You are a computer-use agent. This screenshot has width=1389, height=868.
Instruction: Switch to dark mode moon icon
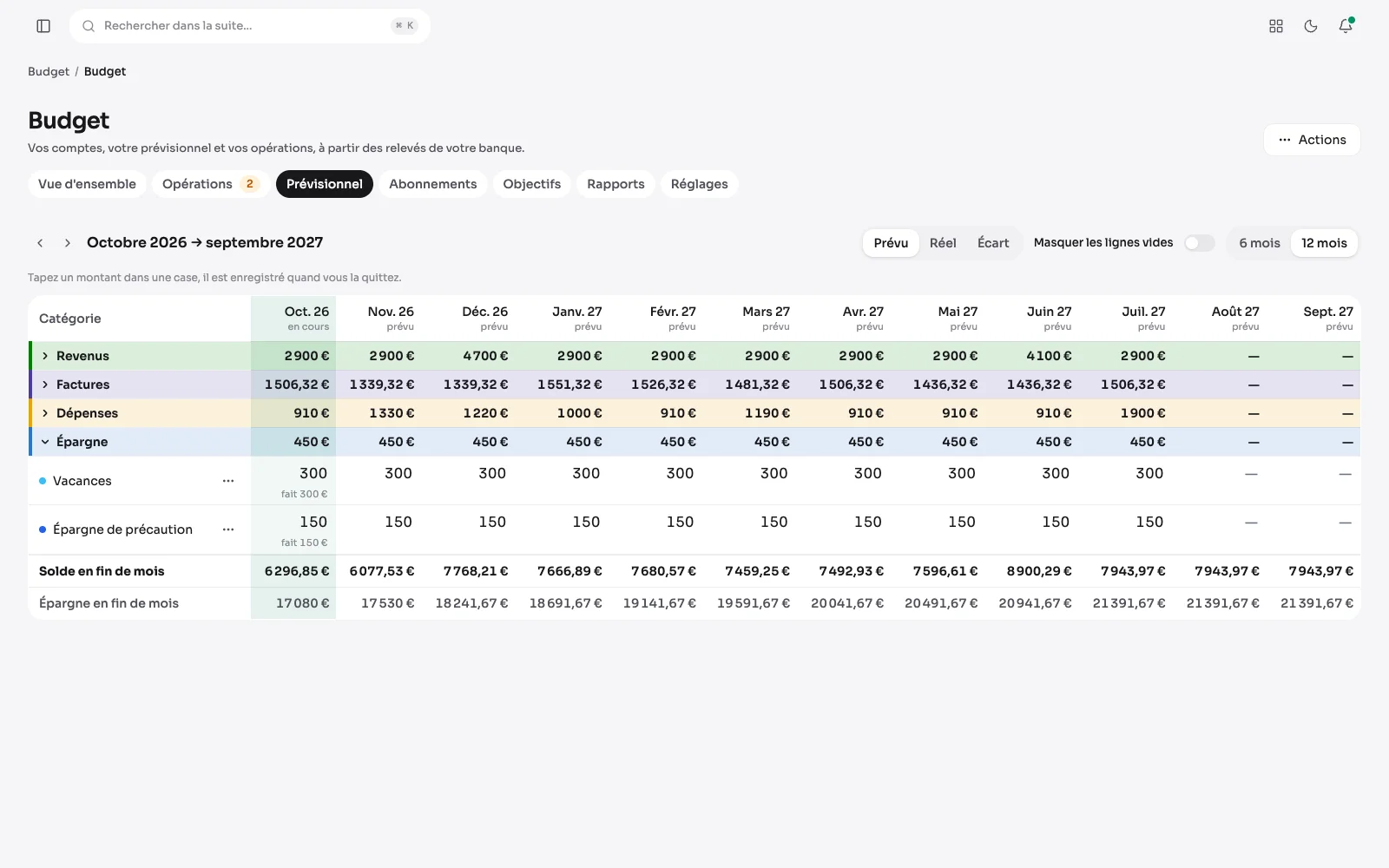1311,26
